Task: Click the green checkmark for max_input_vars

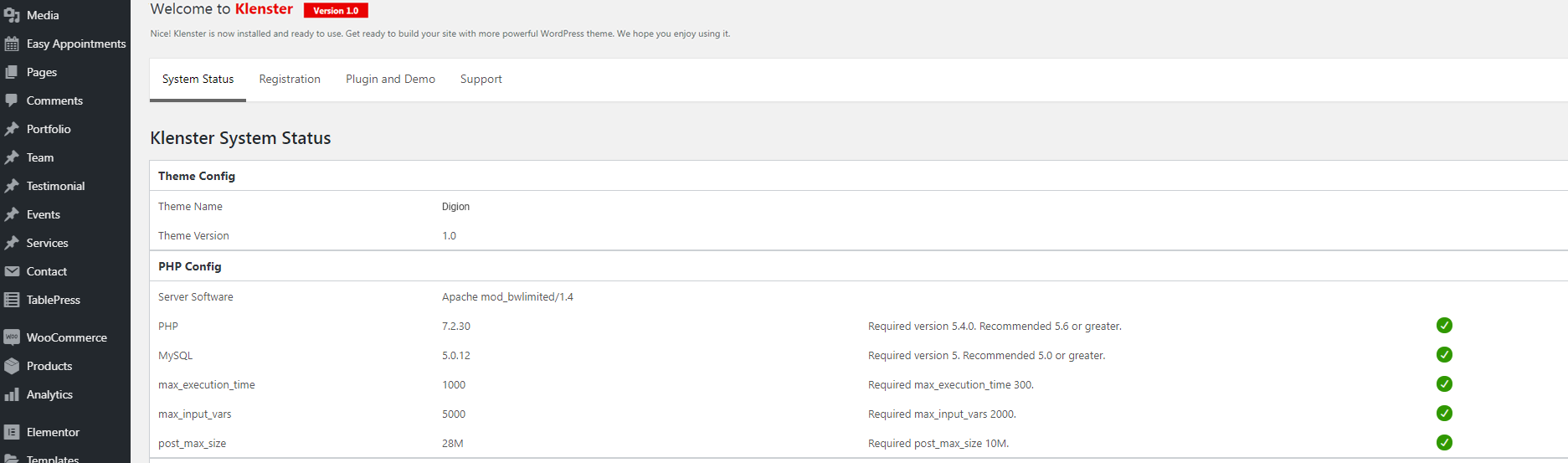Action: click(x=1444, y=414)
